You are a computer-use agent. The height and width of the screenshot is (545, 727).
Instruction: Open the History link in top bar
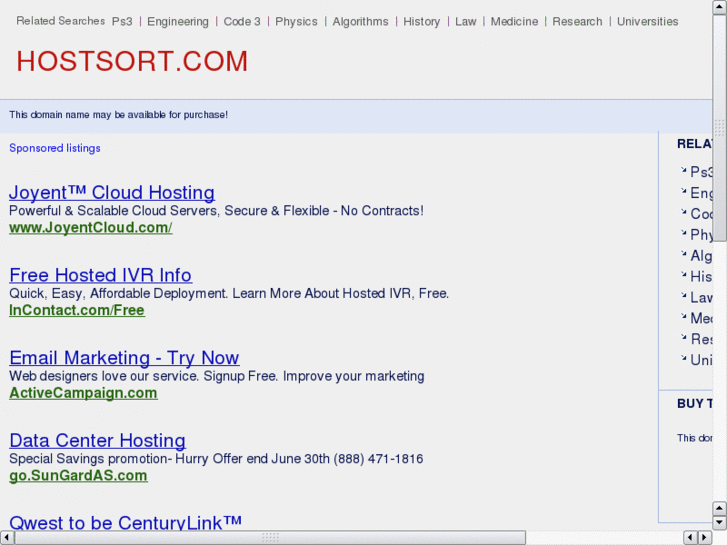point(421,21)
